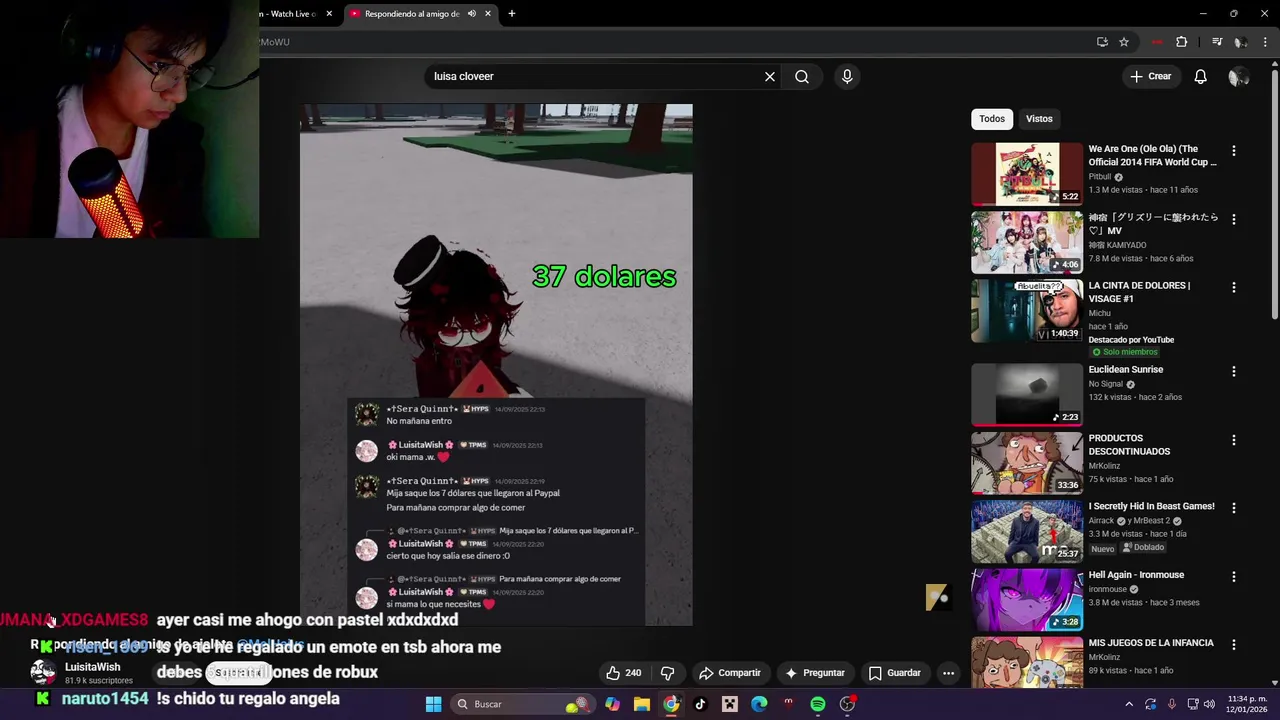The width and height of the screenshot is (1280, 720).
Task: Like the video with 240 likes
Action: (x=623, y=673)
